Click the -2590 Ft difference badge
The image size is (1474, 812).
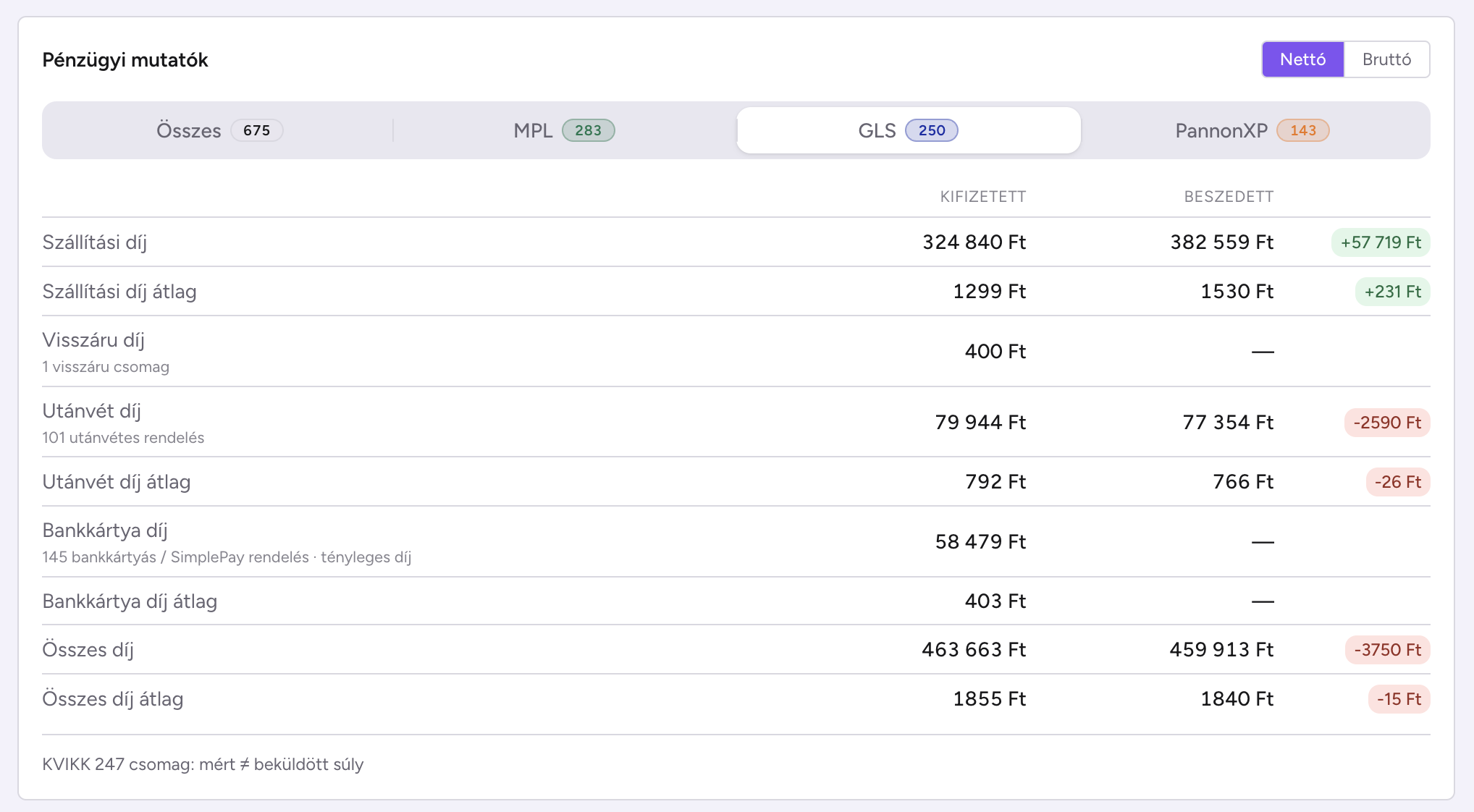pos(1387,423)
